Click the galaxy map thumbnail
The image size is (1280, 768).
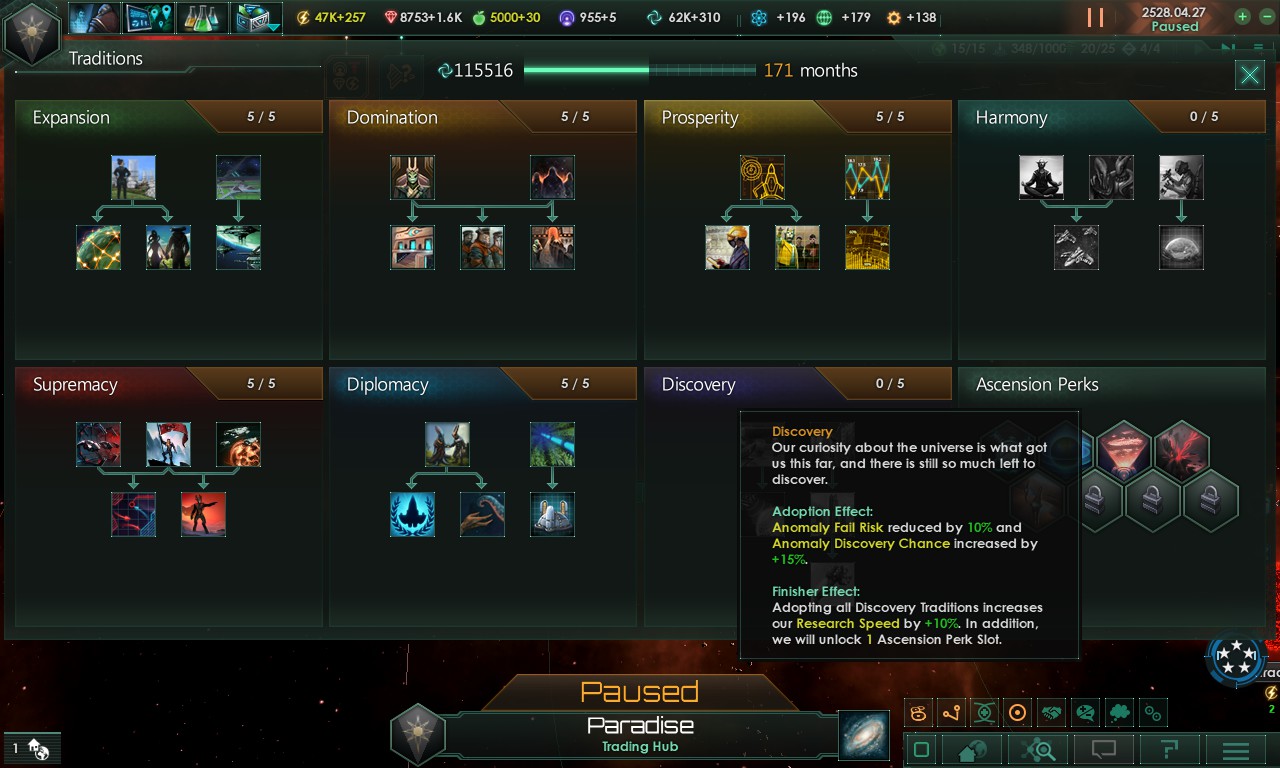pyautogui.click(x=864, y=735)
